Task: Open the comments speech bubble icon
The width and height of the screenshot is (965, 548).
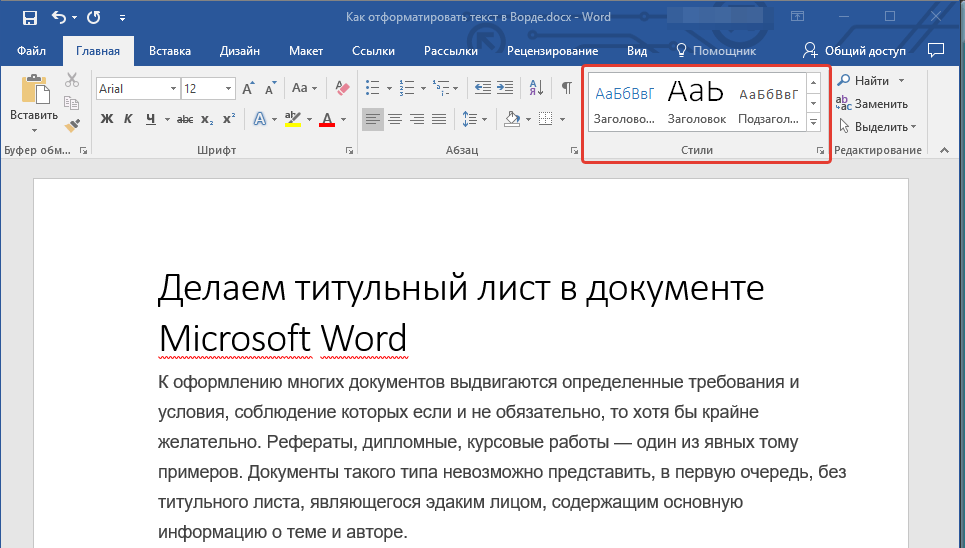Action: (936, 50)
